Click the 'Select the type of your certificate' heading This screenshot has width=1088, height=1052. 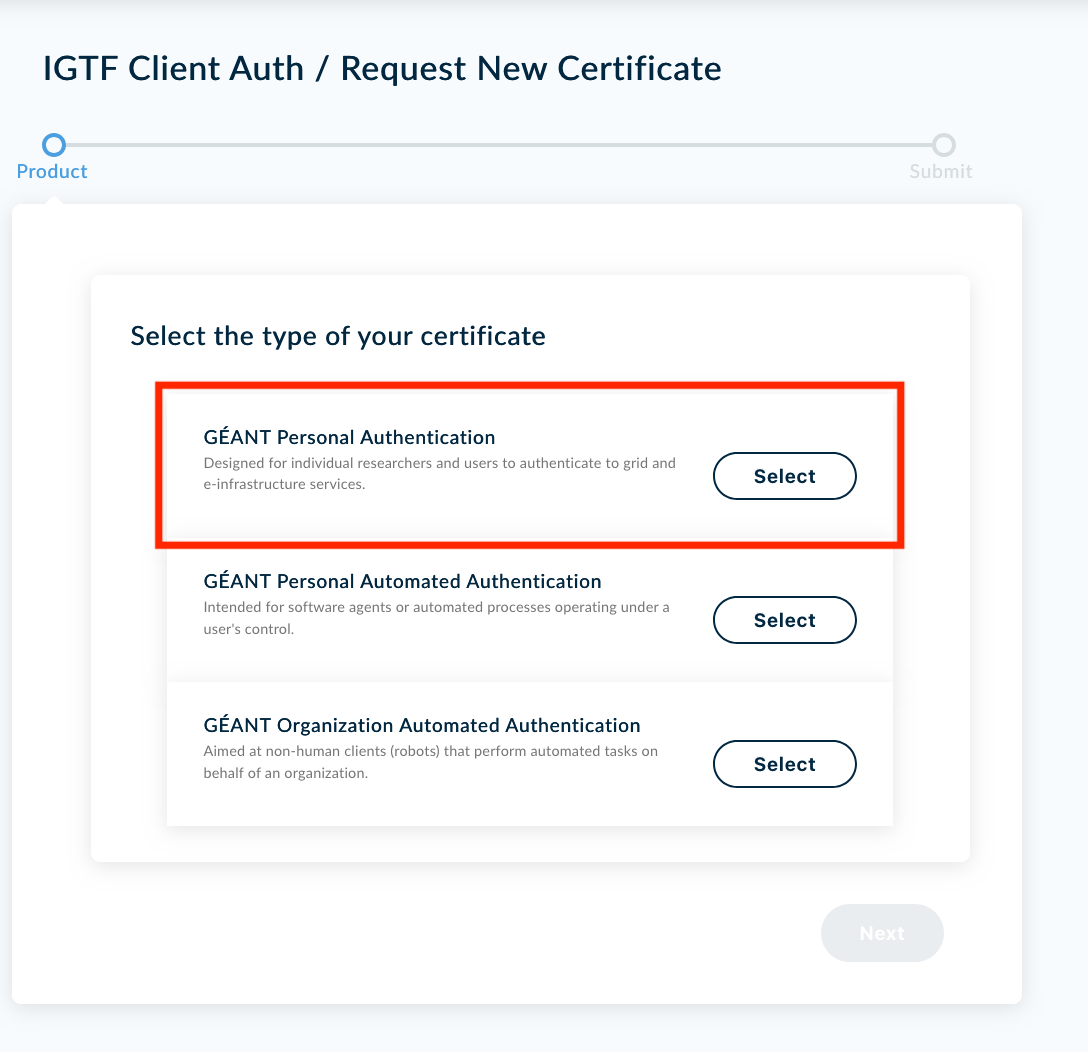[x=338, y=335]
